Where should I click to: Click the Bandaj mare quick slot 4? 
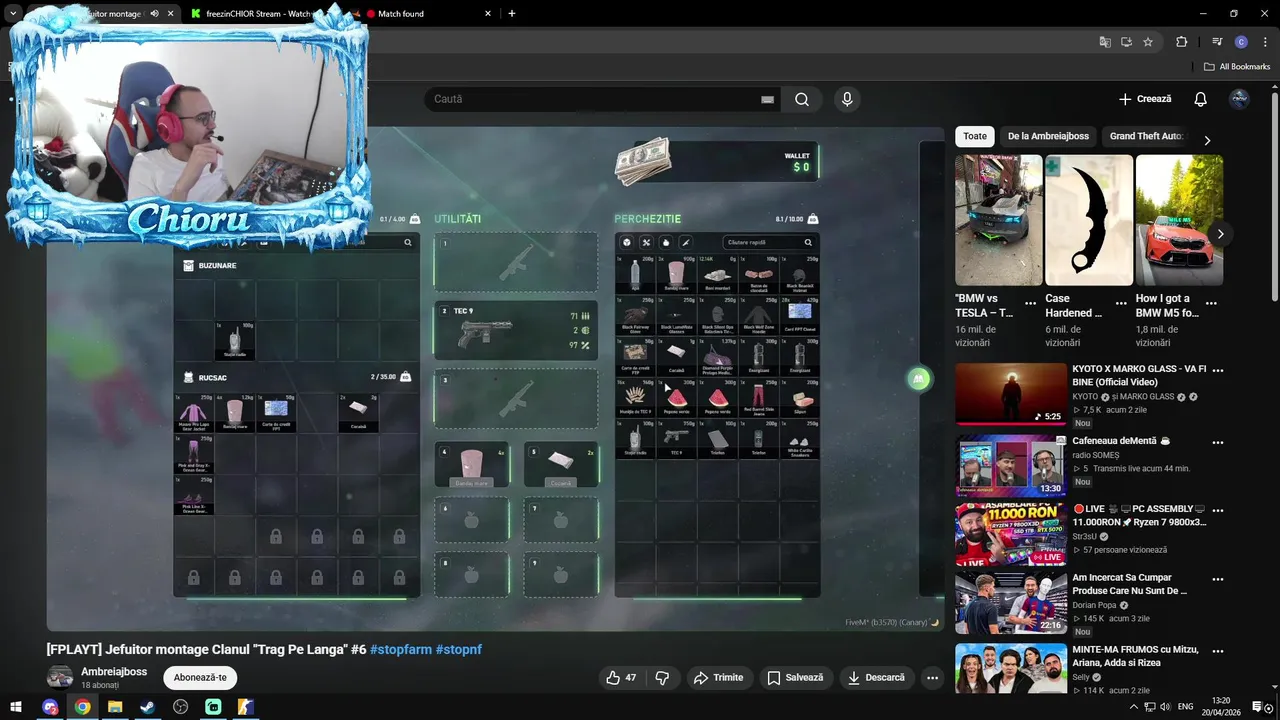point(471,465)
